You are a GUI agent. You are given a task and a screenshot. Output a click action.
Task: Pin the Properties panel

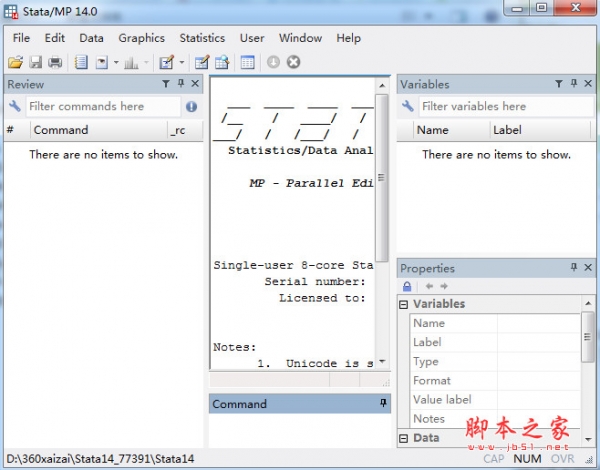(x=574, y=267)
